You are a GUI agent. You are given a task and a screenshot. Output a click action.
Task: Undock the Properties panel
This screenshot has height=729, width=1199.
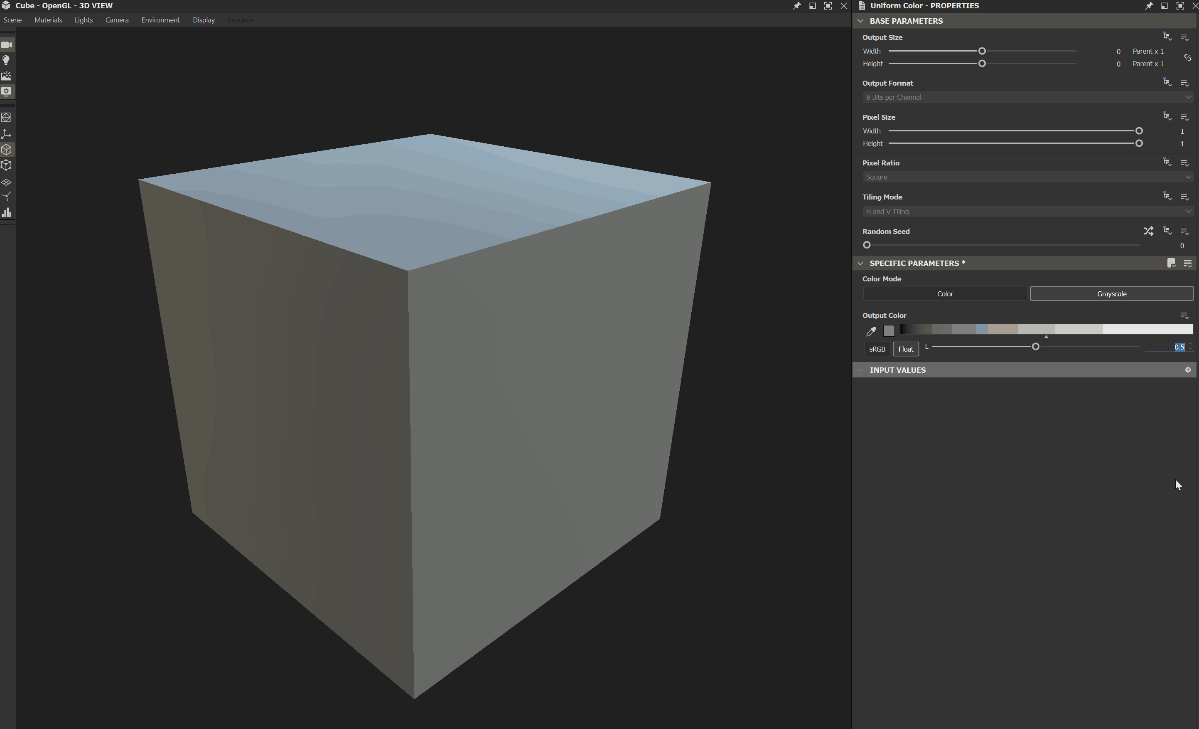(1164, 5)
